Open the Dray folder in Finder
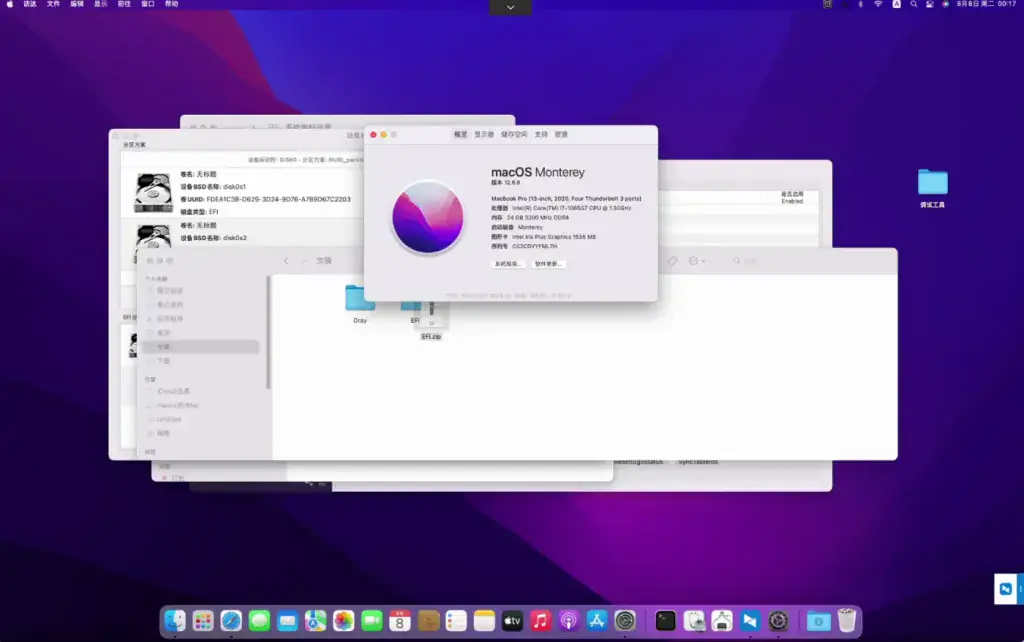 360,304
